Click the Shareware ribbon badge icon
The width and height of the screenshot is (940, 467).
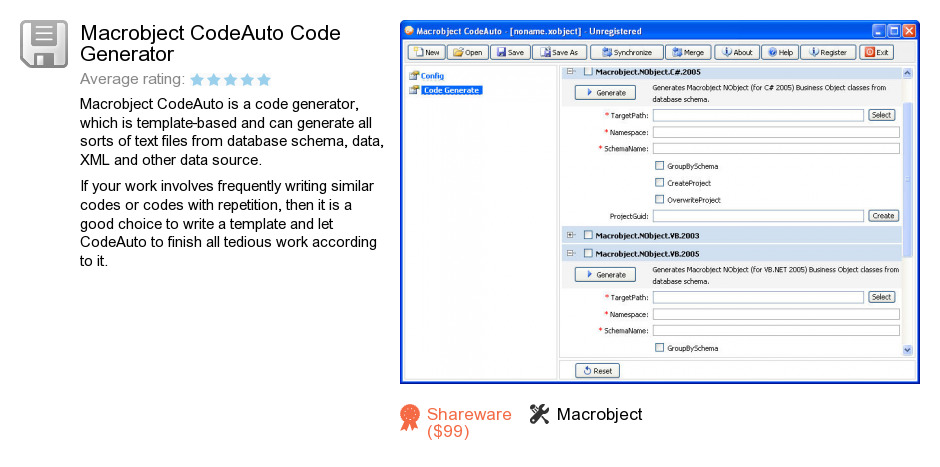point(410,417)
